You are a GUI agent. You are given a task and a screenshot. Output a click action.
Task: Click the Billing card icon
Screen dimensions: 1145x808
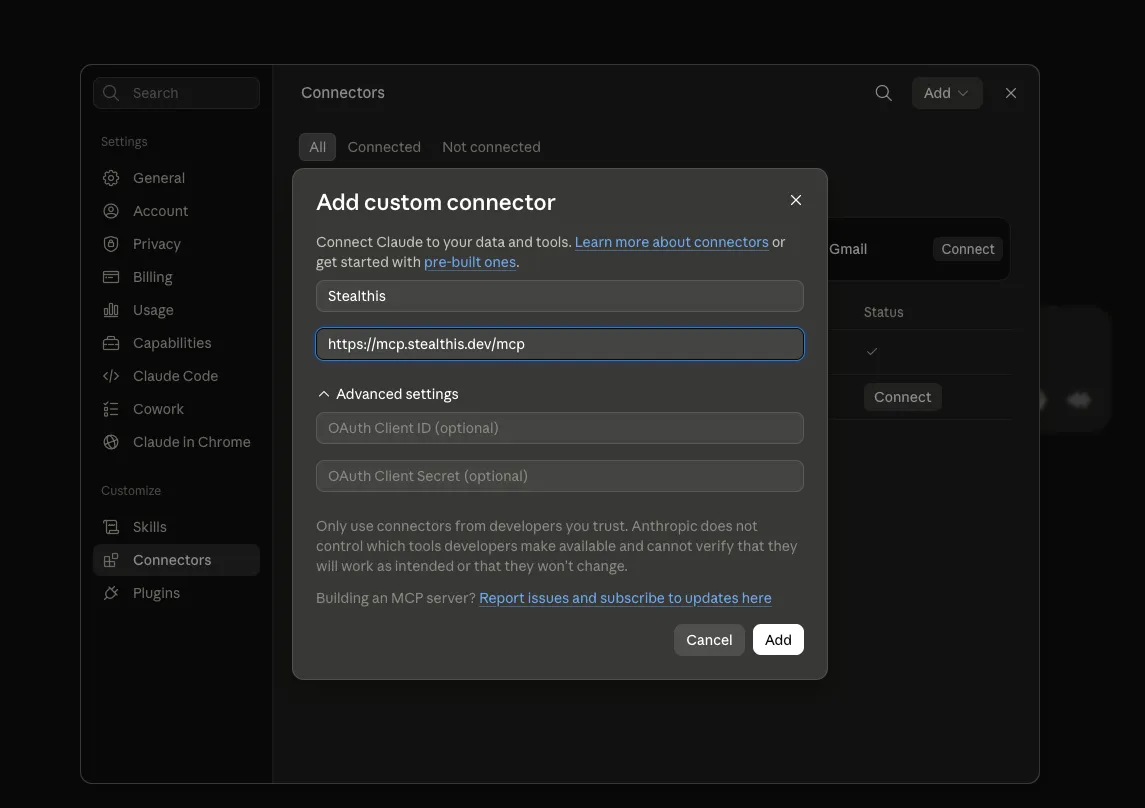click(x=111, y=277)
